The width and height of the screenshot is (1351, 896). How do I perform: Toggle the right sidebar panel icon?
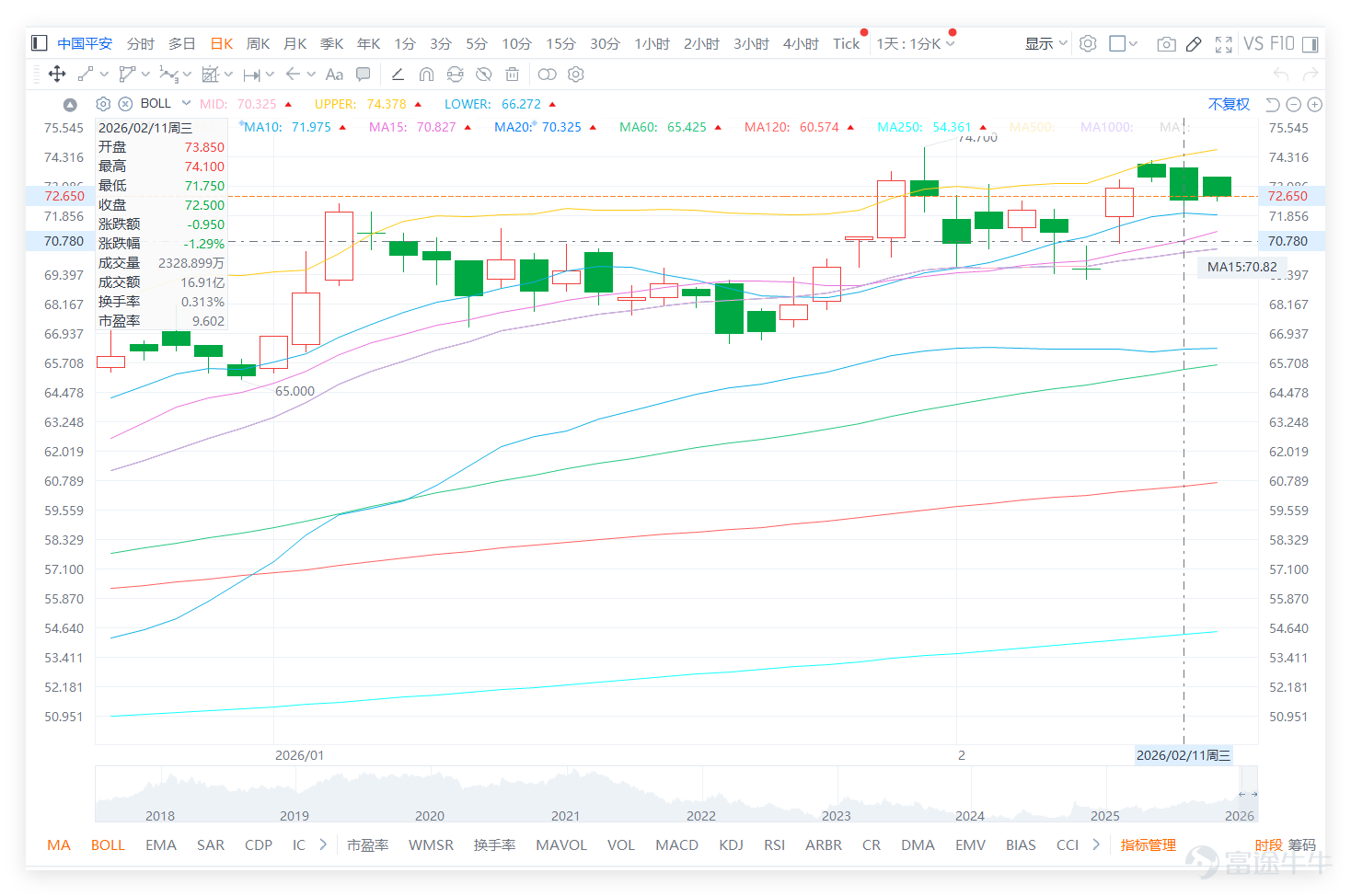(1311, 43)
